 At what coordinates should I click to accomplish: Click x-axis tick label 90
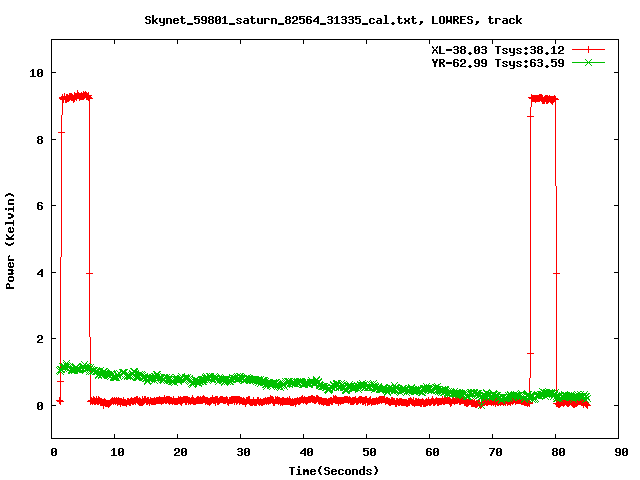621,452
